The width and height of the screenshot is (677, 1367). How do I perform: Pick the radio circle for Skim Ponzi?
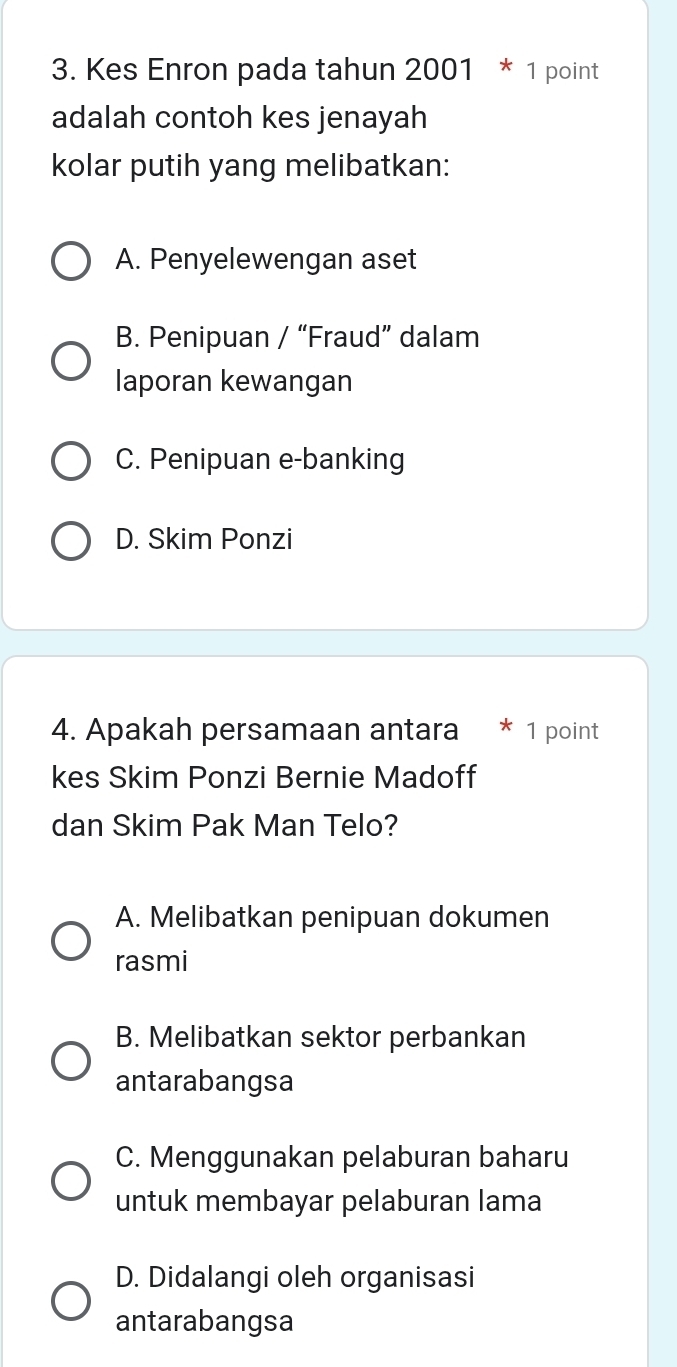point(70,541)
